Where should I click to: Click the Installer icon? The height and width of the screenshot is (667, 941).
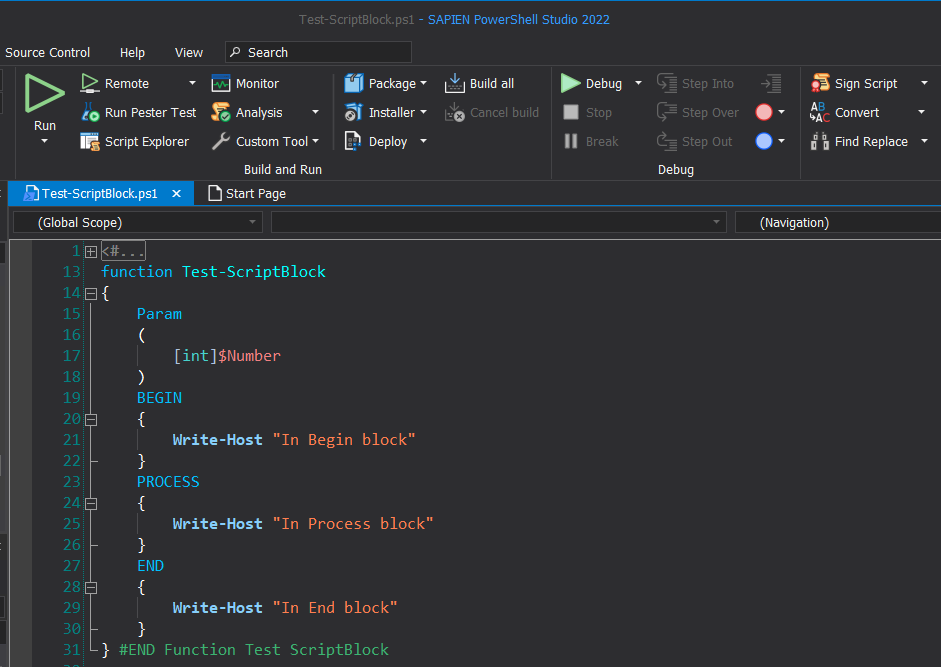[x=353, y=112]
